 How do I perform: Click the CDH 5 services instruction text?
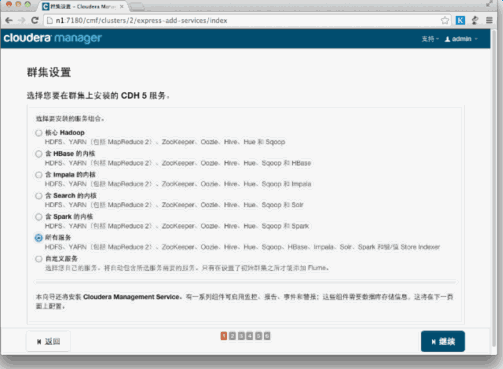click(x=98, y=96)
